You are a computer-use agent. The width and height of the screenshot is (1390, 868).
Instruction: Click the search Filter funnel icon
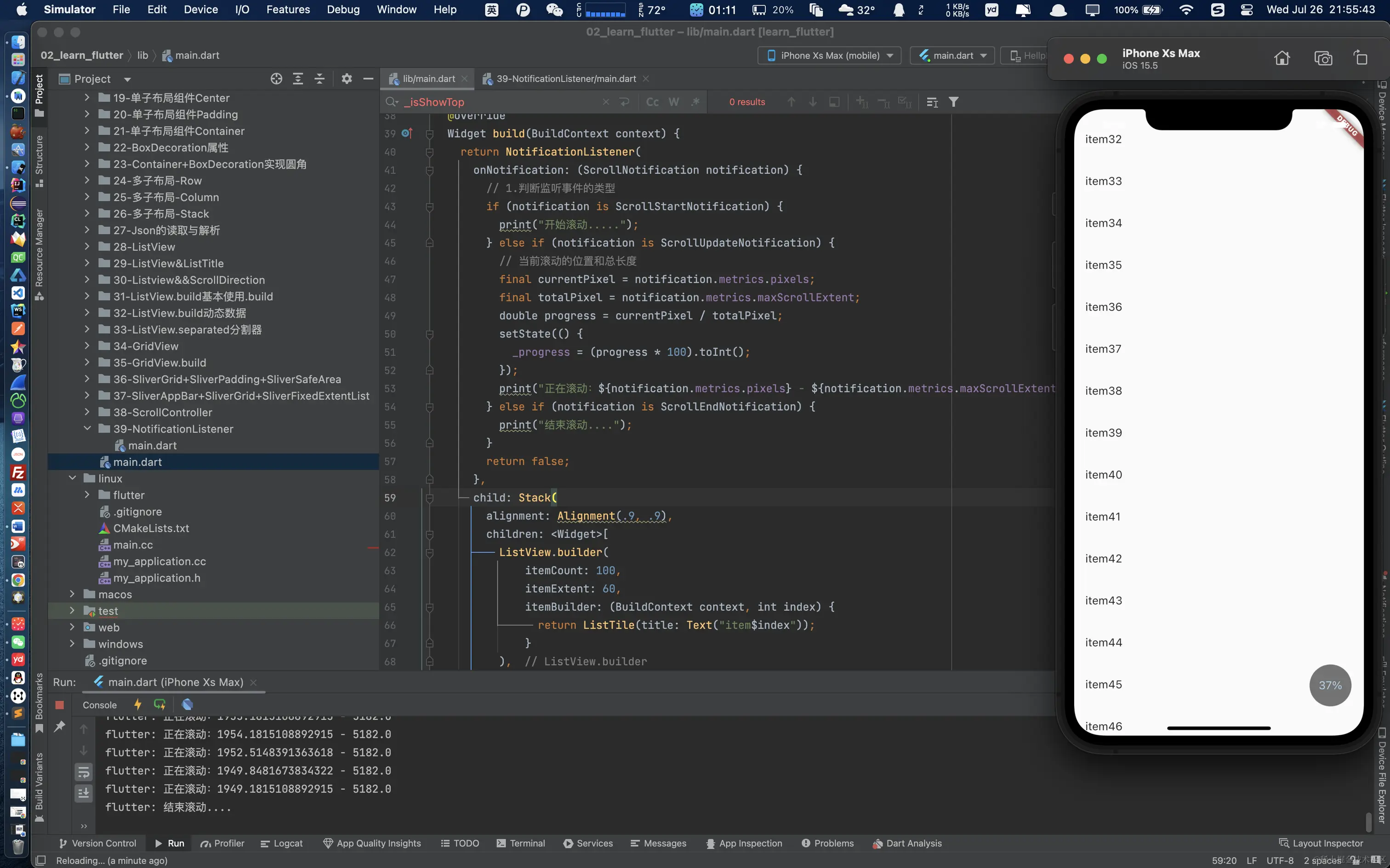(954, 102)
